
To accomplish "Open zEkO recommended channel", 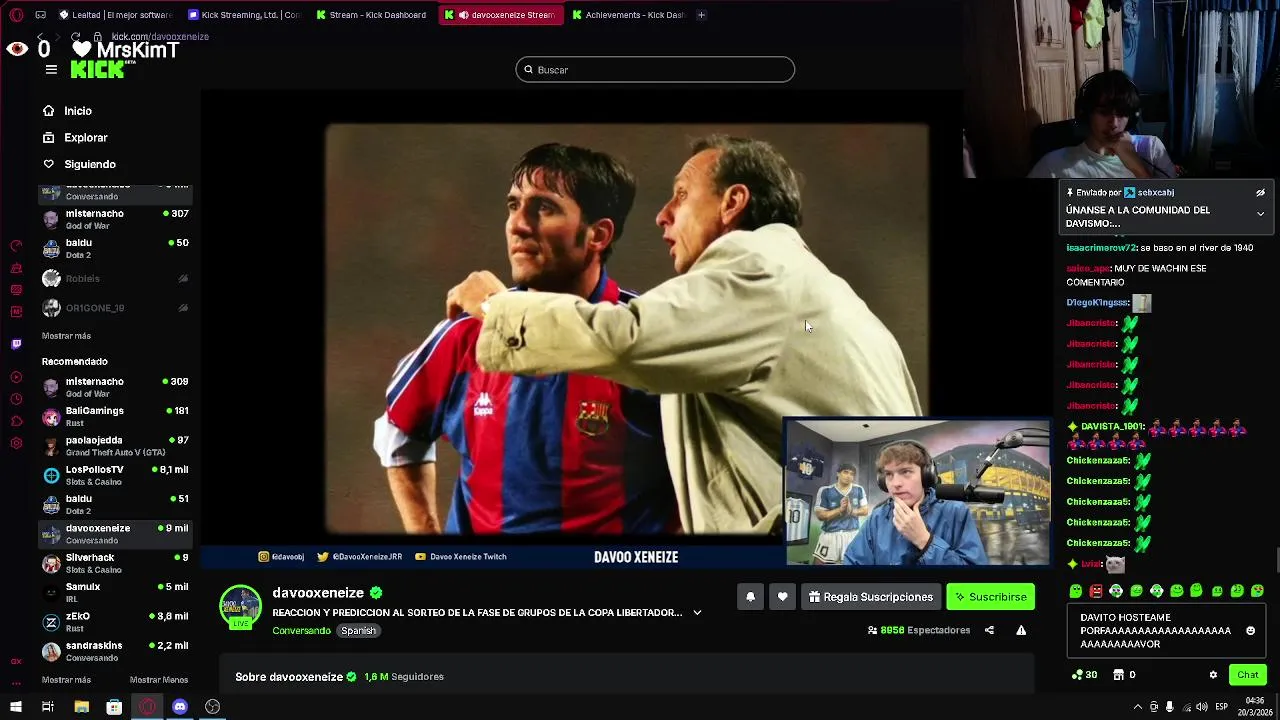I will (115, 622).
